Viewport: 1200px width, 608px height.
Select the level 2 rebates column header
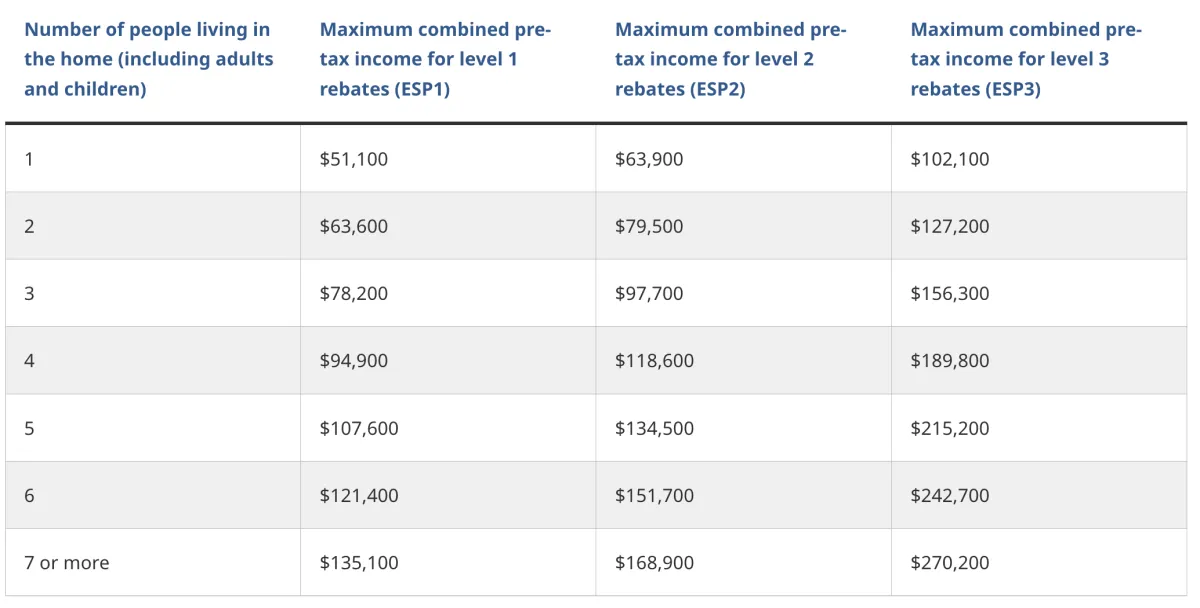click(731, 59)
